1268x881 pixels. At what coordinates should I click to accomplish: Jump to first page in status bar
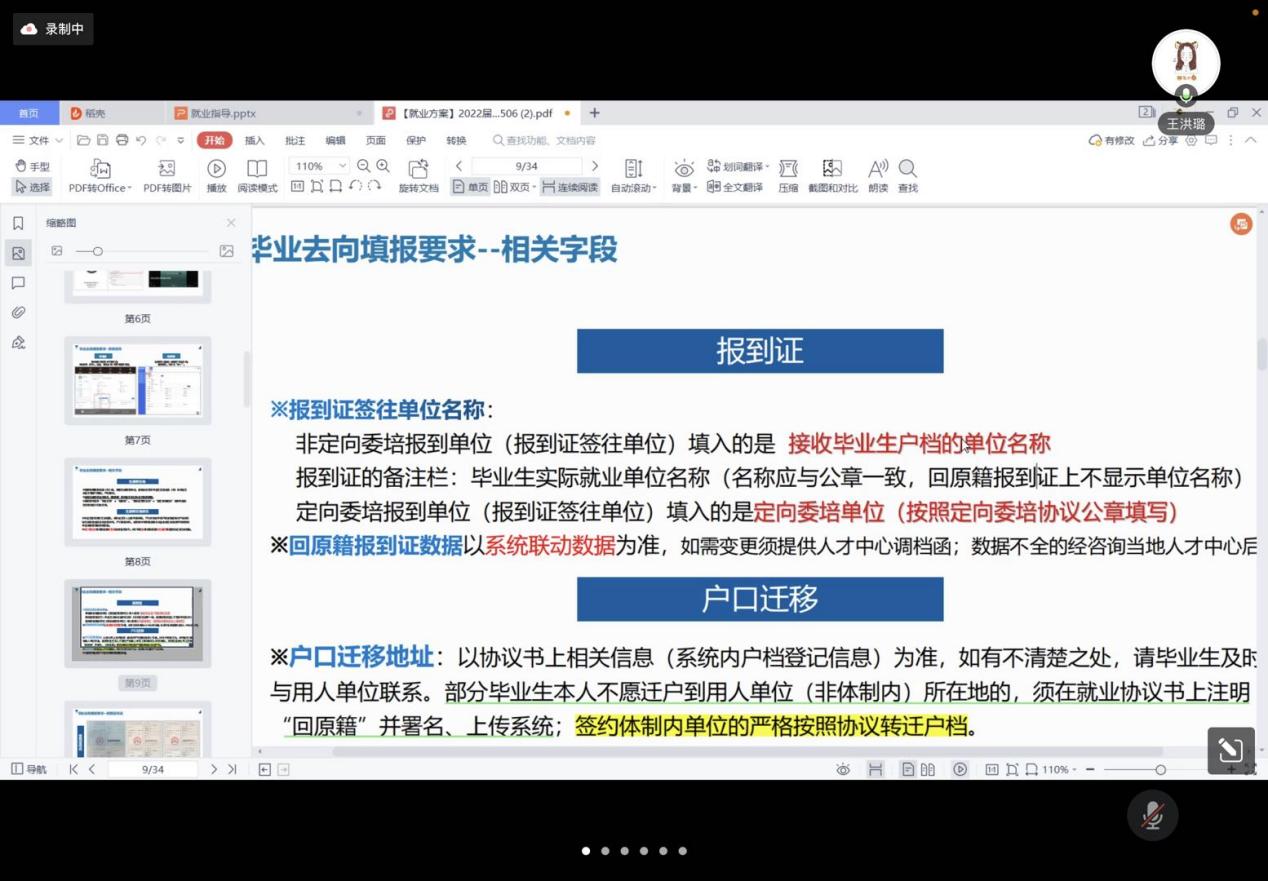click(73, 769)
